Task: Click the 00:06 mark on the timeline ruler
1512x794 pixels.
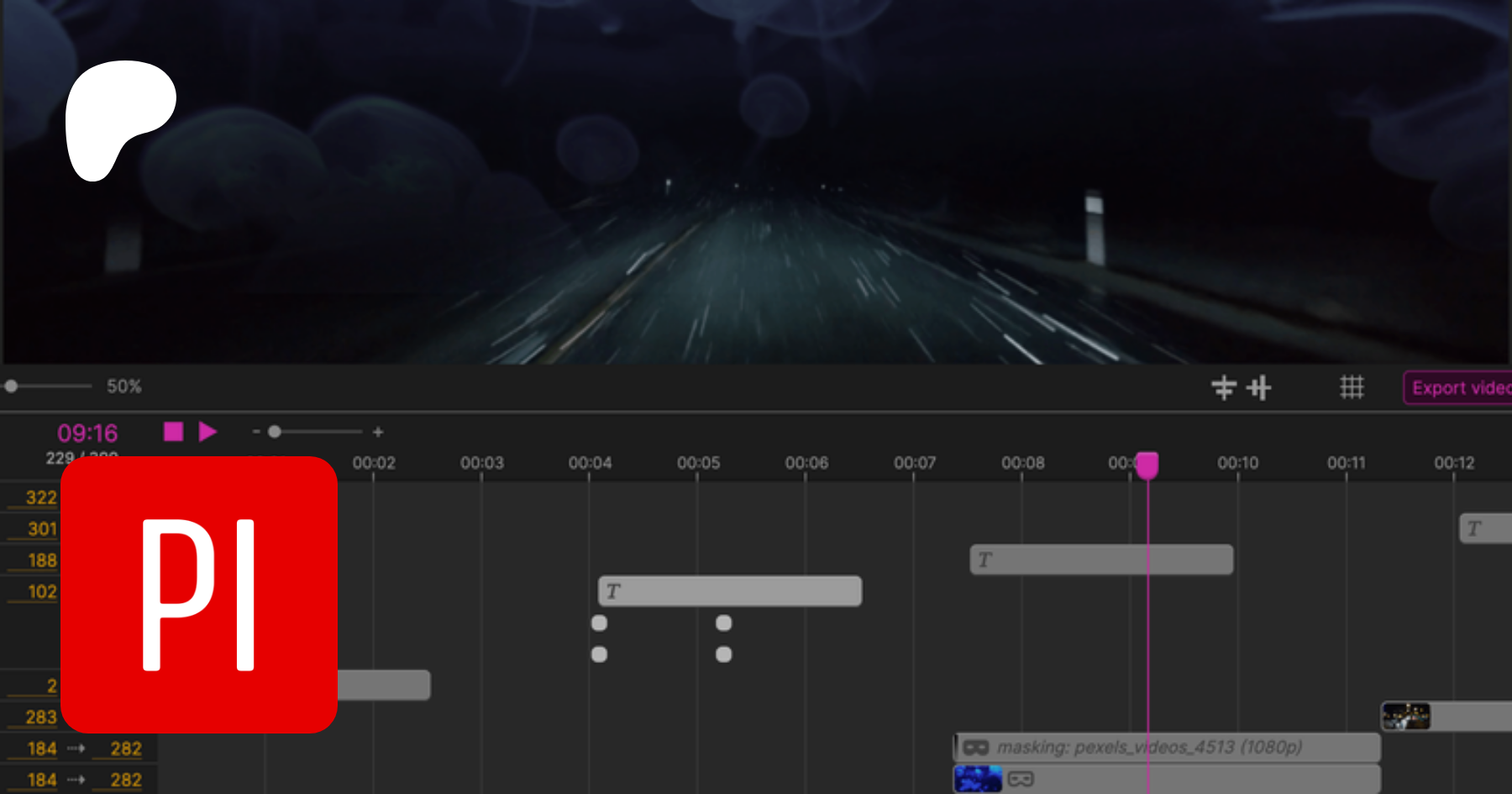Action: 806,463
